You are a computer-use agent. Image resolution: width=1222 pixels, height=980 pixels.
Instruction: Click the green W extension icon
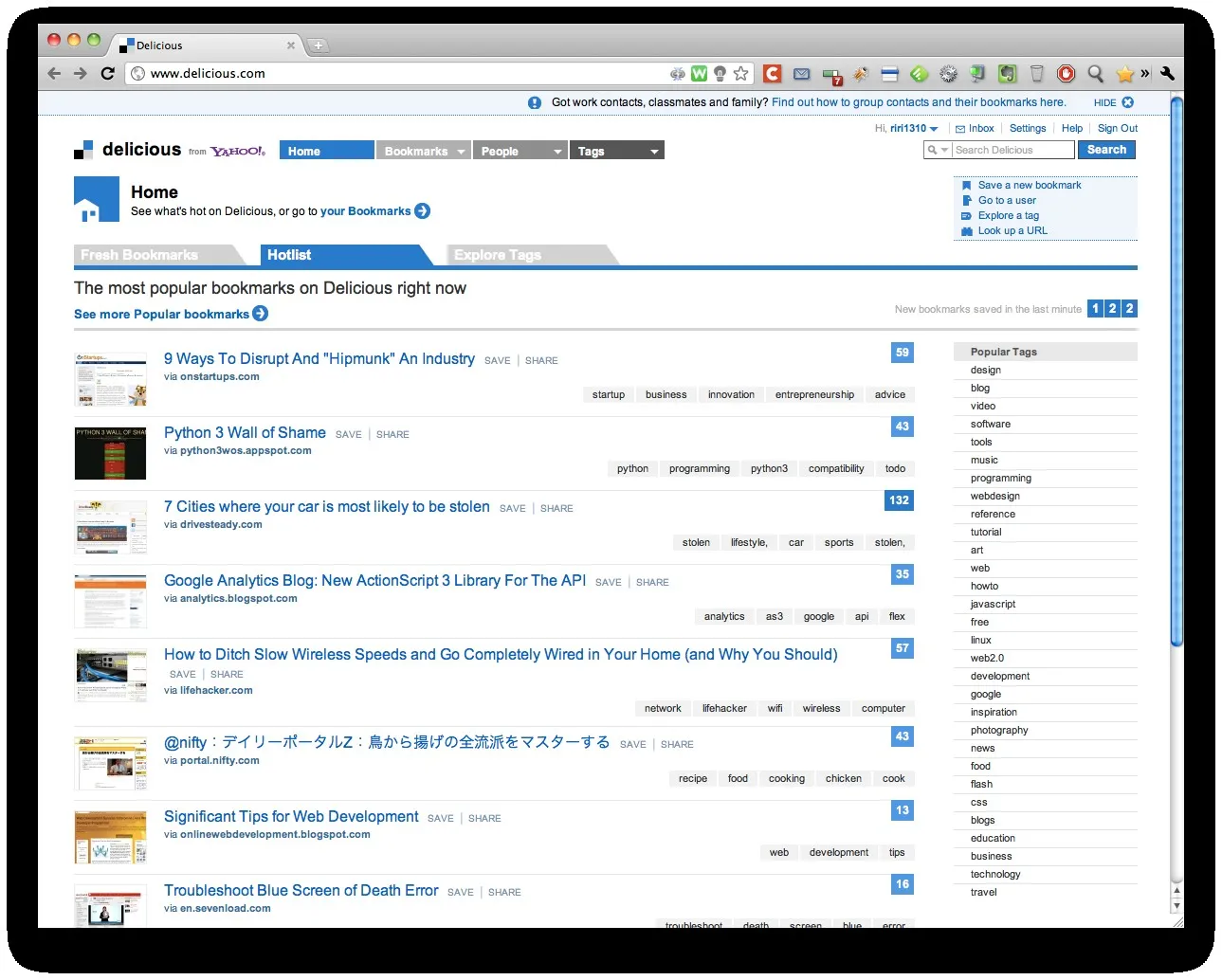click(699, 73)
